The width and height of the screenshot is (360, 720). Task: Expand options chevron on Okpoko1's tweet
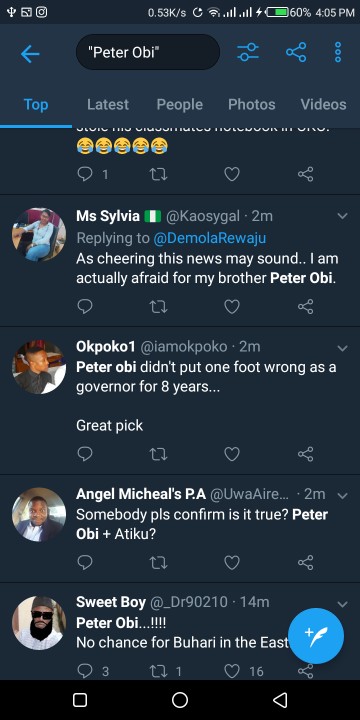[343, 348]
